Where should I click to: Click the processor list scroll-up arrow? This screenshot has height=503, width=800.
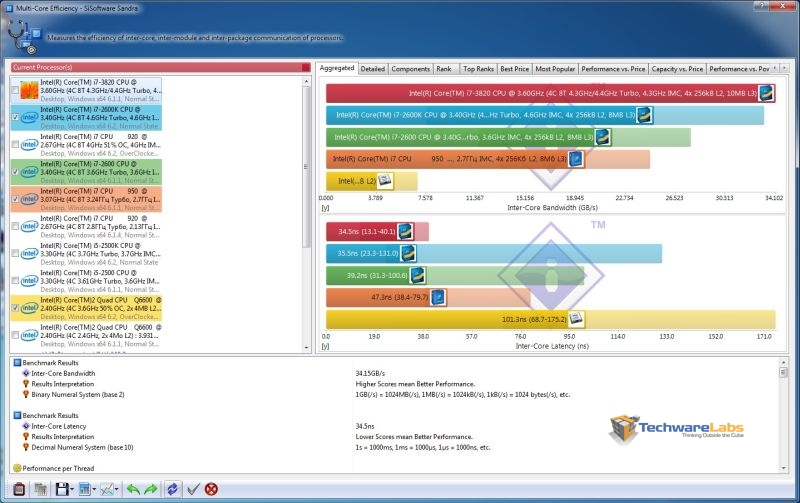307,82
